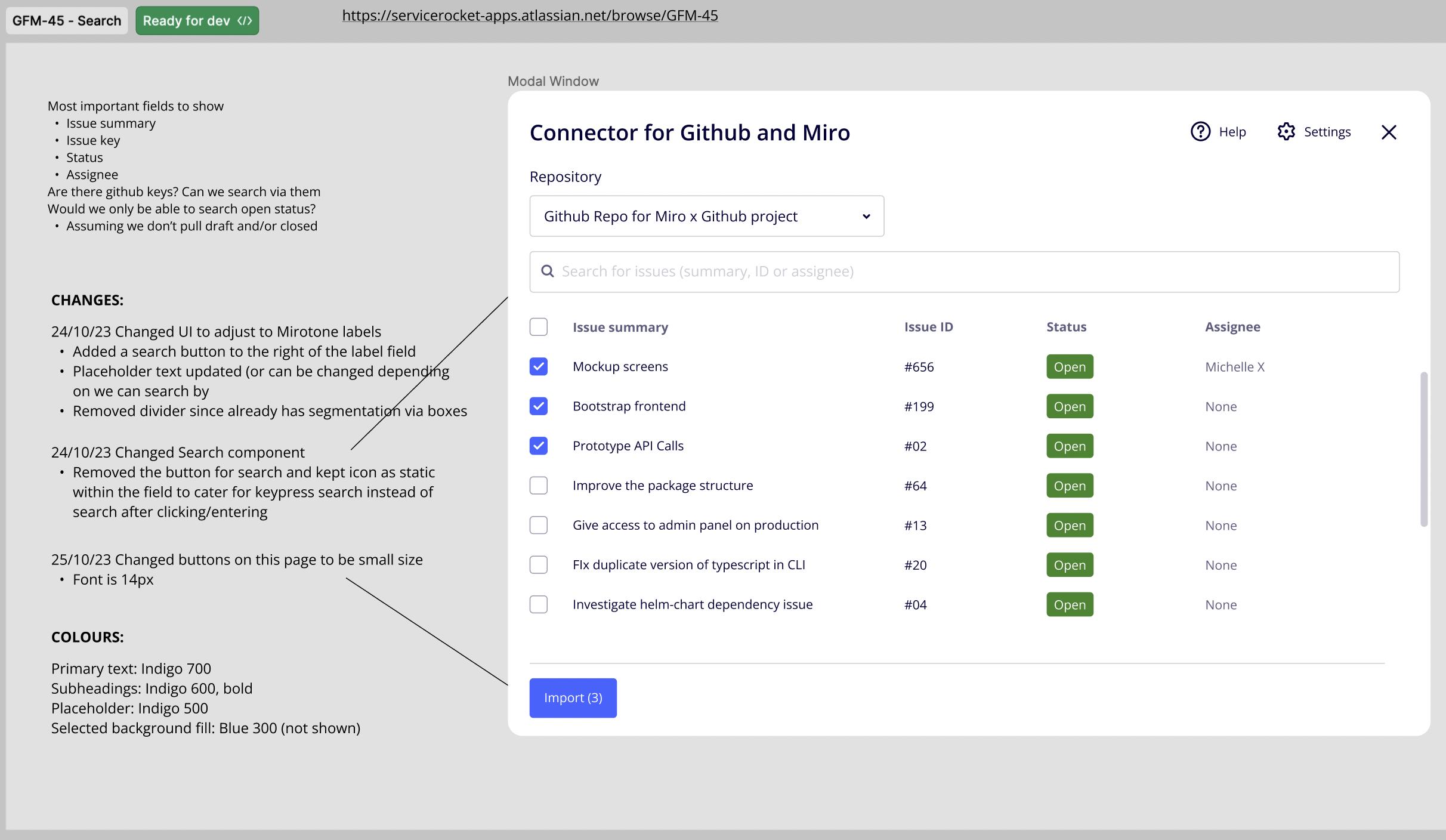Click the Issue summary column header

(x=620, y=327)
